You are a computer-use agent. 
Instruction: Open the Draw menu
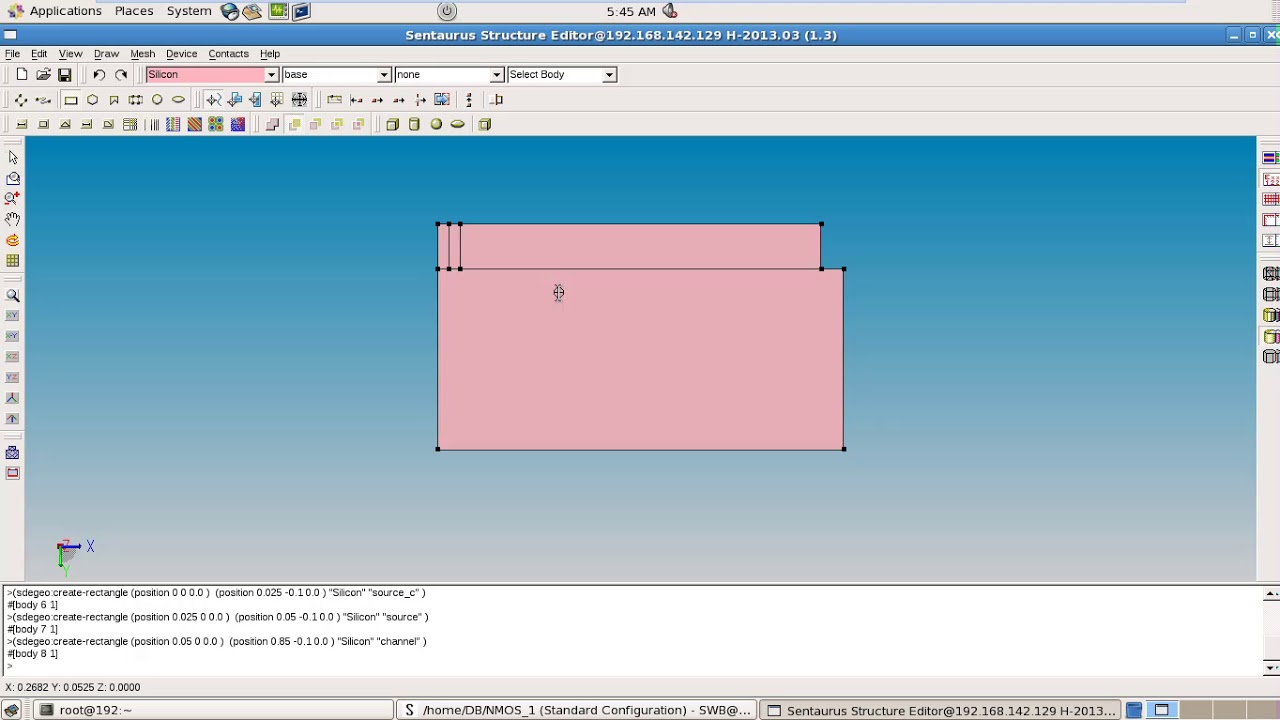(106, 54)
